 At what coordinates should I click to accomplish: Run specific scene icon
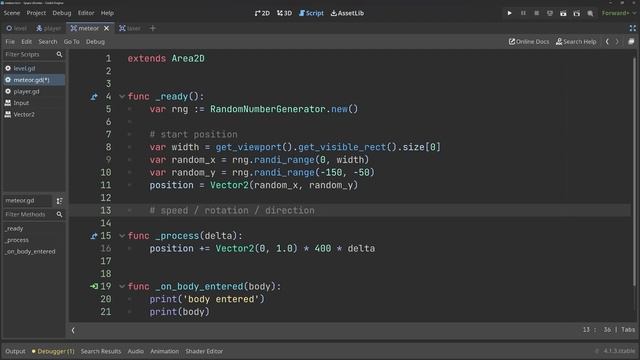click(577, 13)
